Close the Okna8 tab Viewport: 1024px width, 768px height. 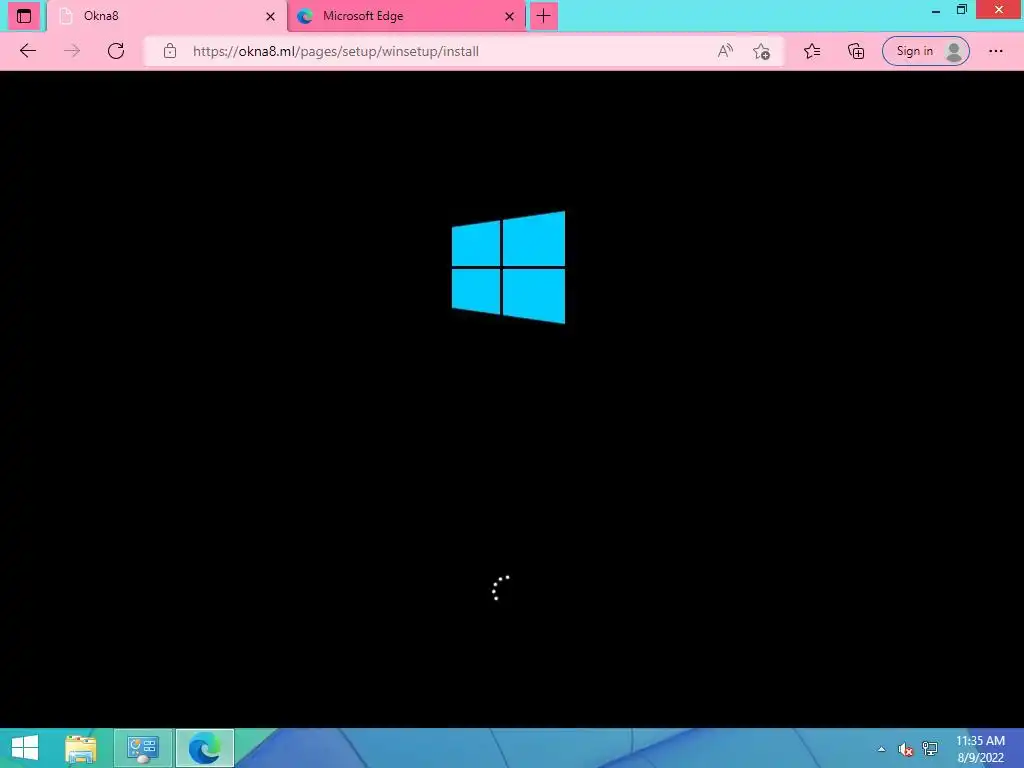(270, 16)
